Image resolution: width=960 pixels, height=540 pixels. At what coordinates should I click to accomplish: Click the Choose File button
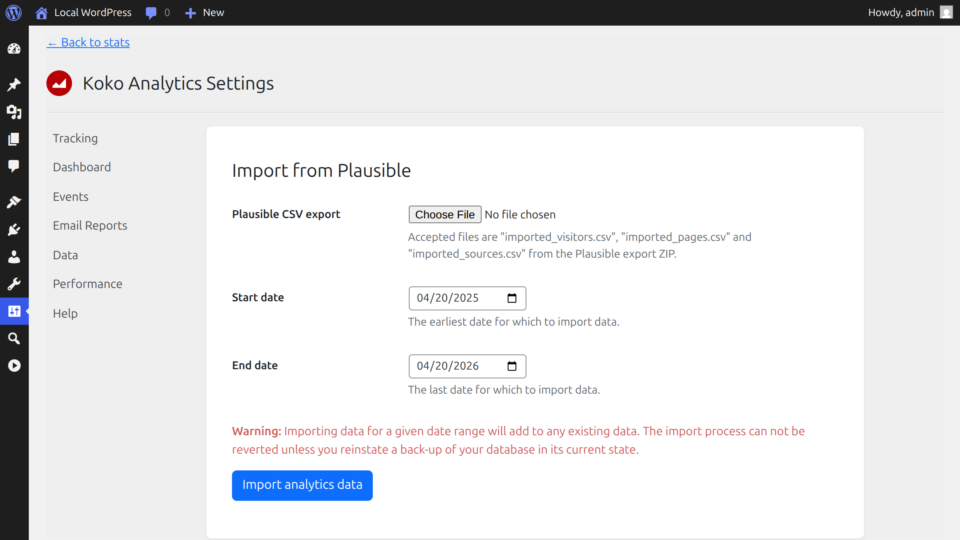point(445,214)
